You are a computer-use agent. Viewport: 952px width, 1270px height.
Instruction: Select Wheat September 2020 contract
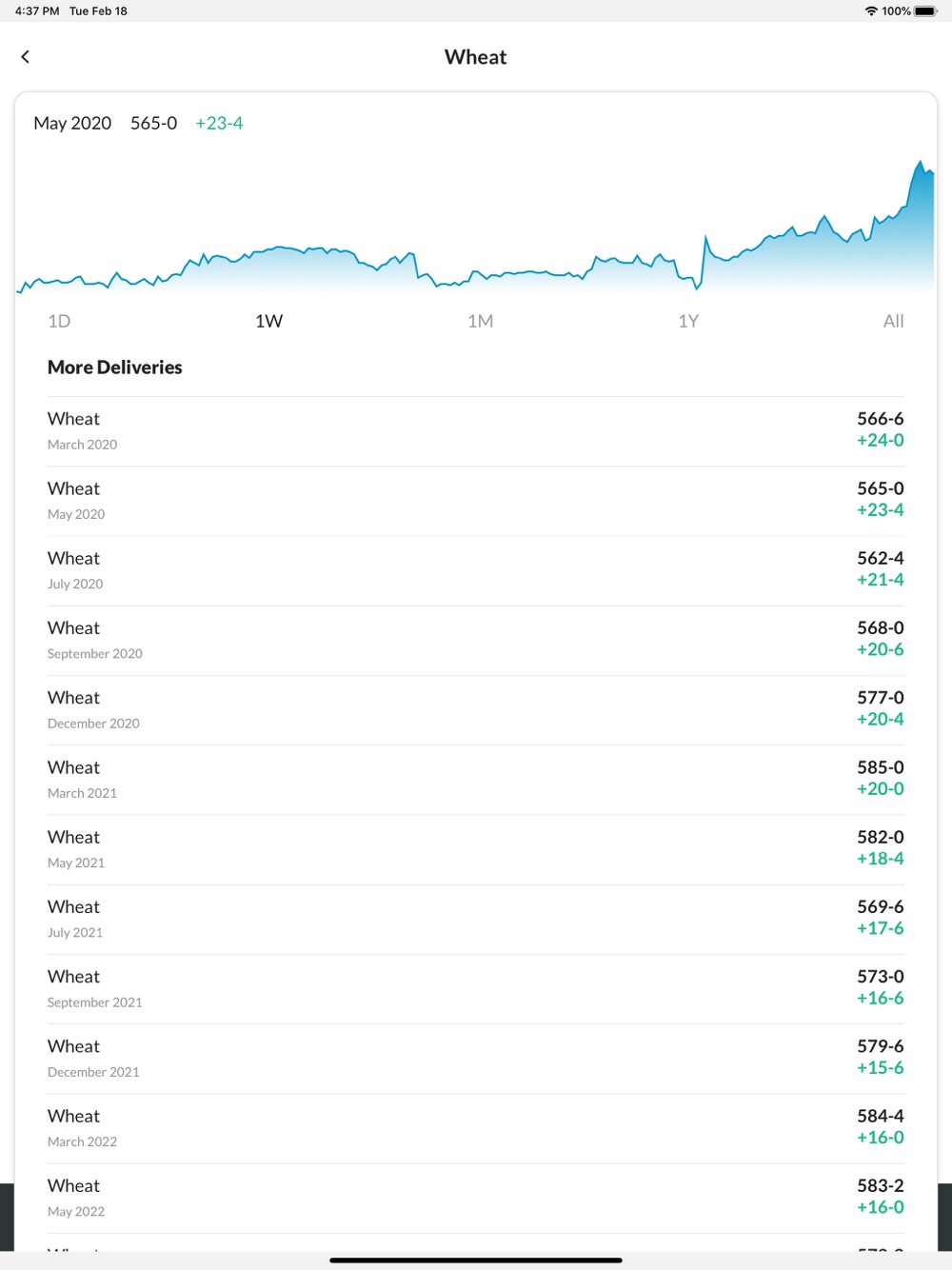point(476,640)
